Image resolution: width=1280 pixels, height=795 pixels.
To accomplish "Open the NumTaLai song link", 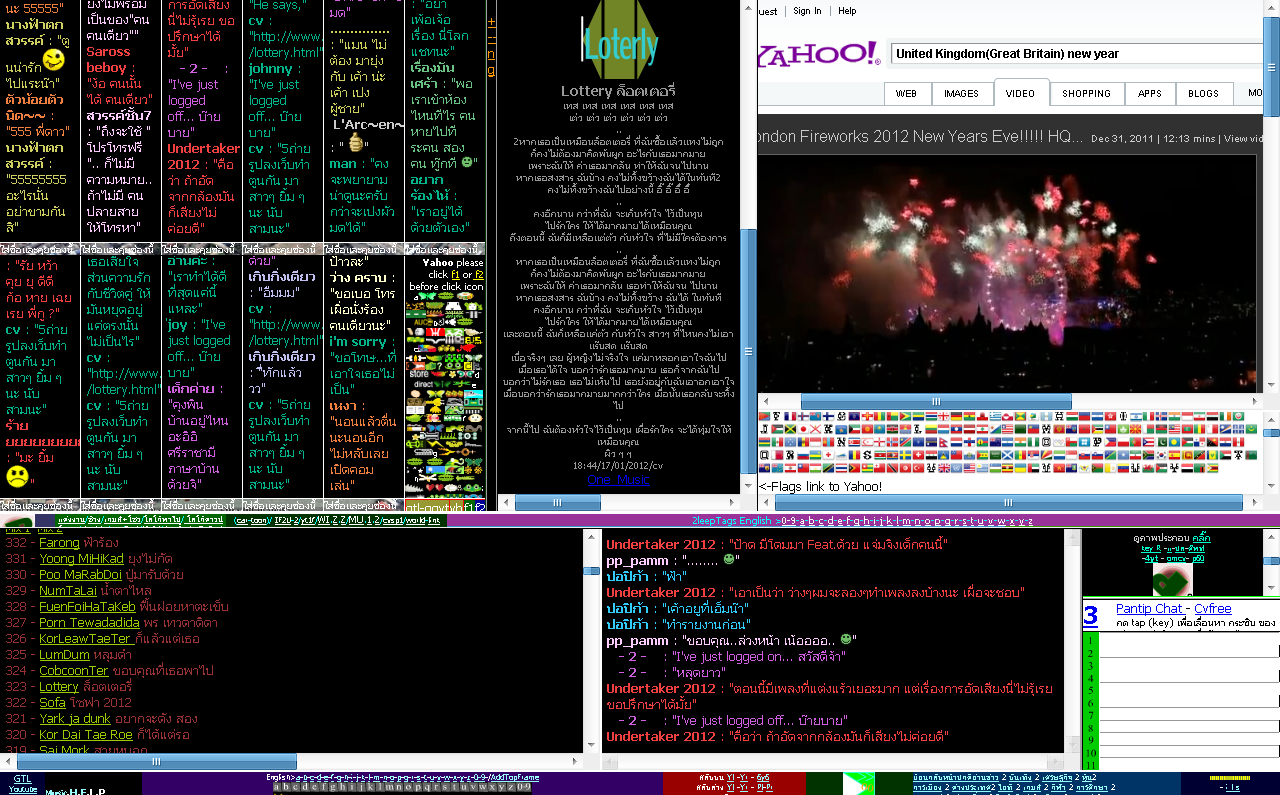I will click(x=67, y=591).
